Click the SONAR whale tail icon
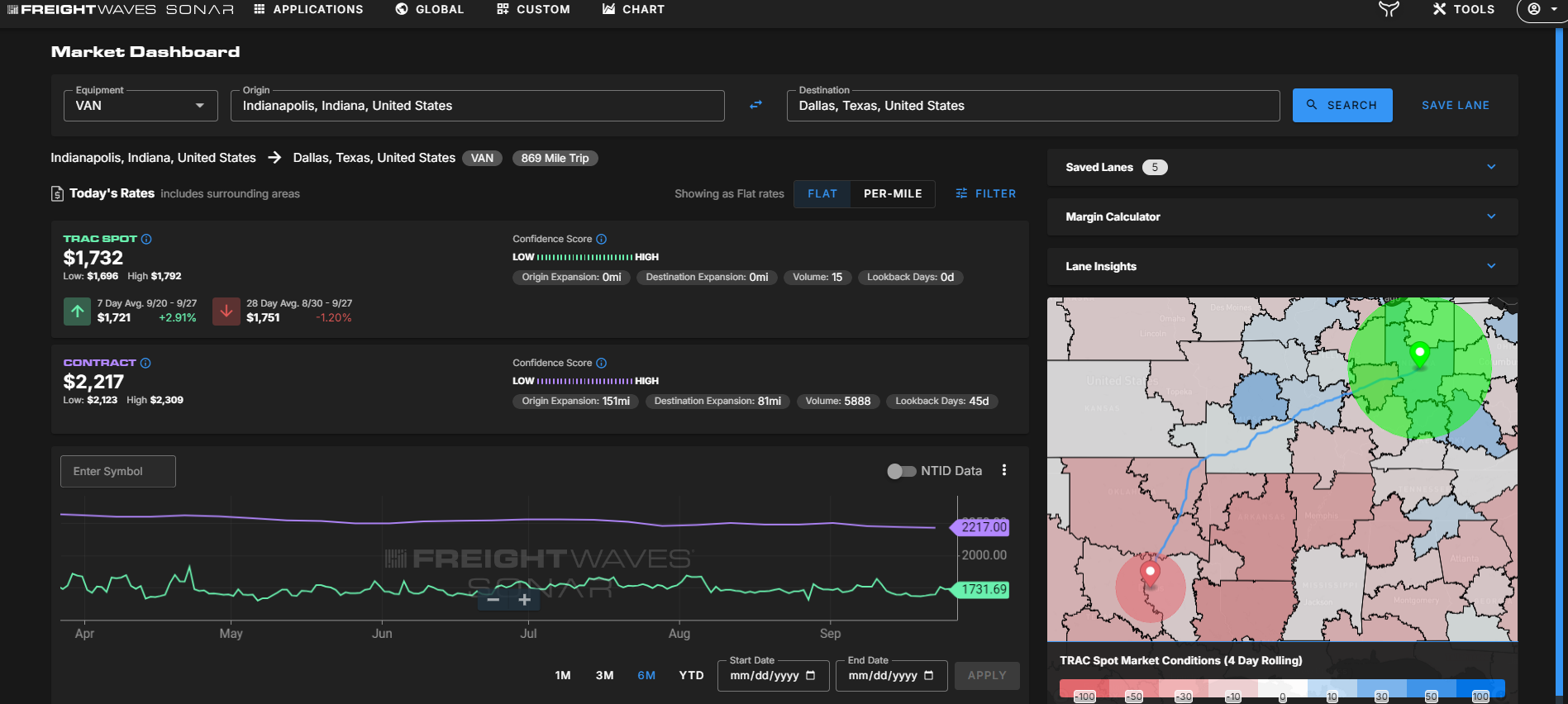Viewport: 1568px width, 704px height. coord(1389,9)
